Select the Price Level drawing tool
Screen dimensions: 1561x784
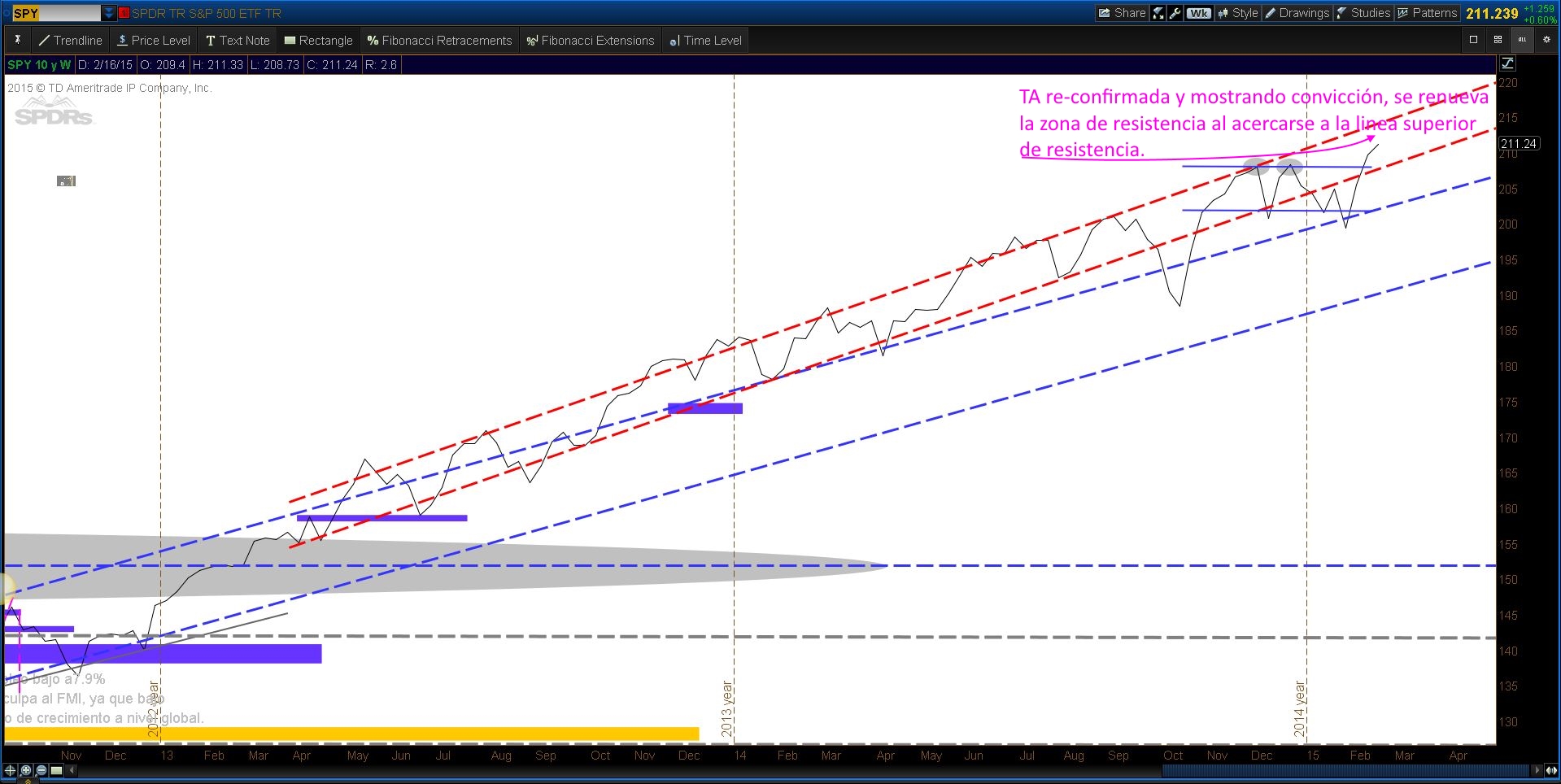coord(153,40)
